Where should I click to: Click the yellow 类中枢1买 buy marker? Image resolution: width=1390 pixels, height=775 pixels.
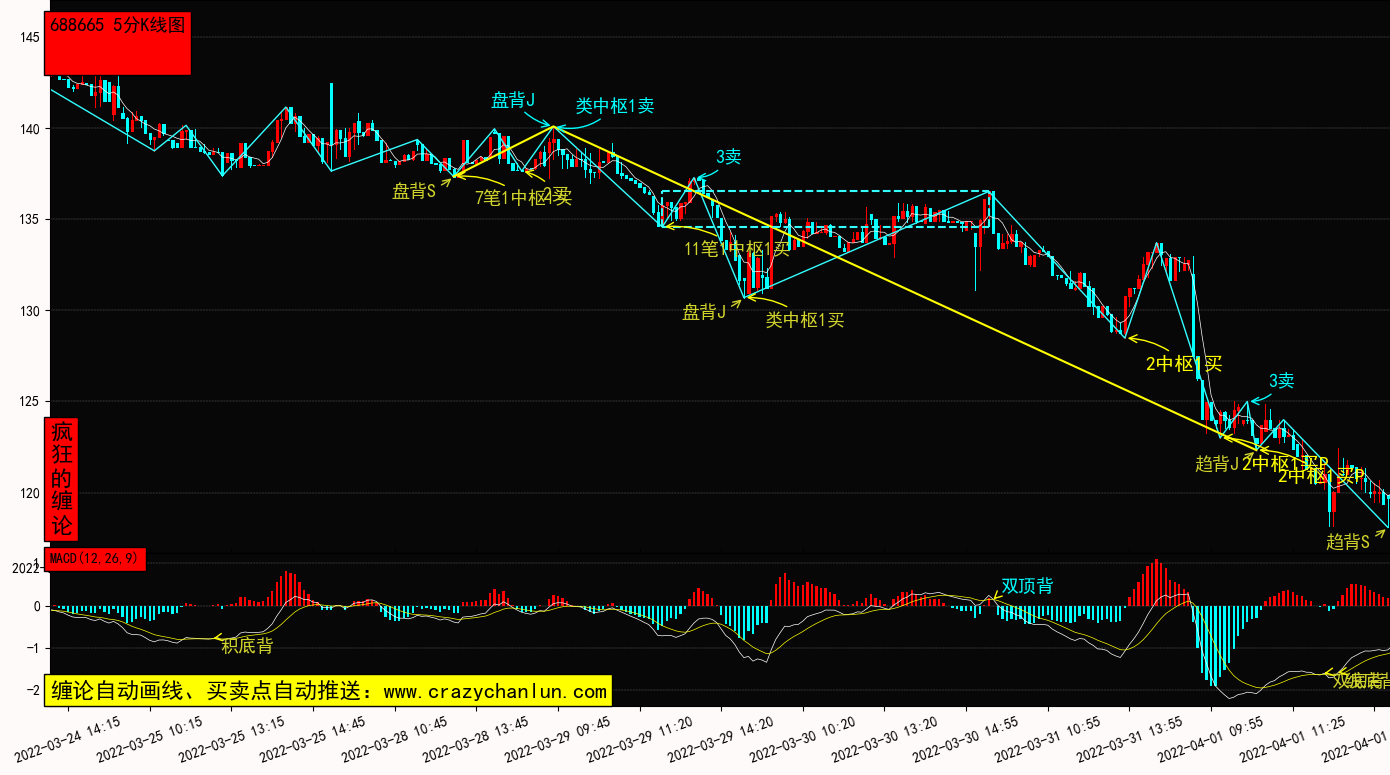click(x=805, y=320)
